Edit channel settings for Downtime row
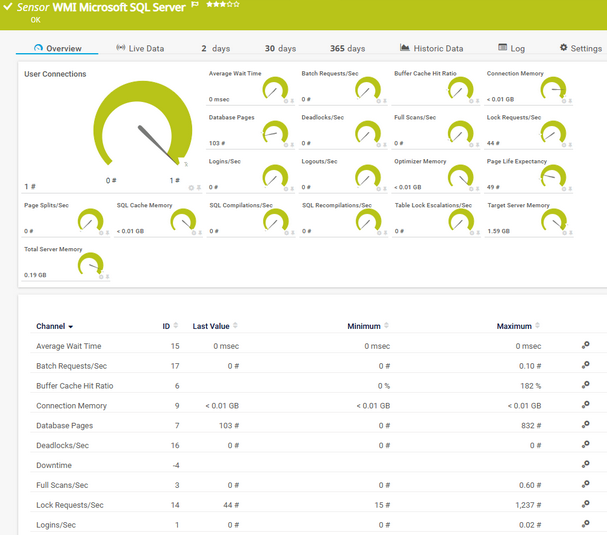 click(585, 464)
